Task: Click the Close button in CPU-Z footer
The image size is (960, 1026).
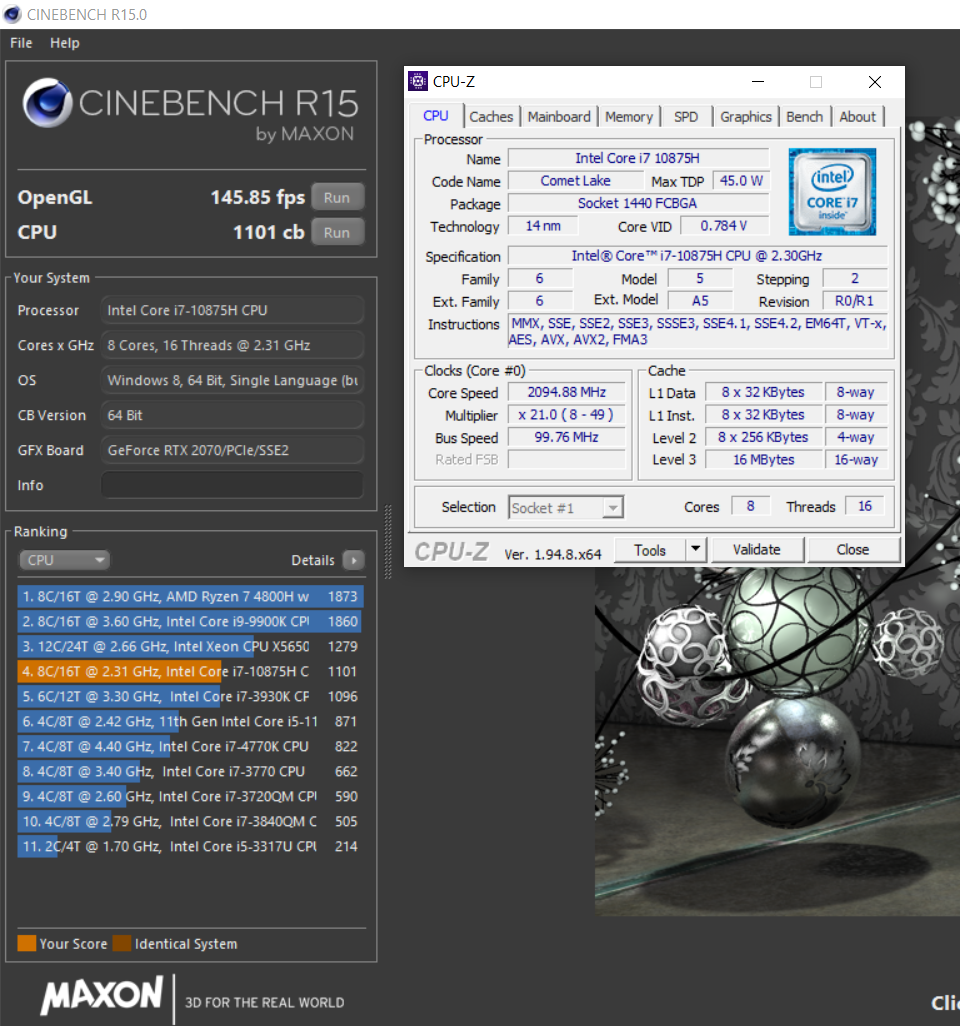Action: [853, 550]
